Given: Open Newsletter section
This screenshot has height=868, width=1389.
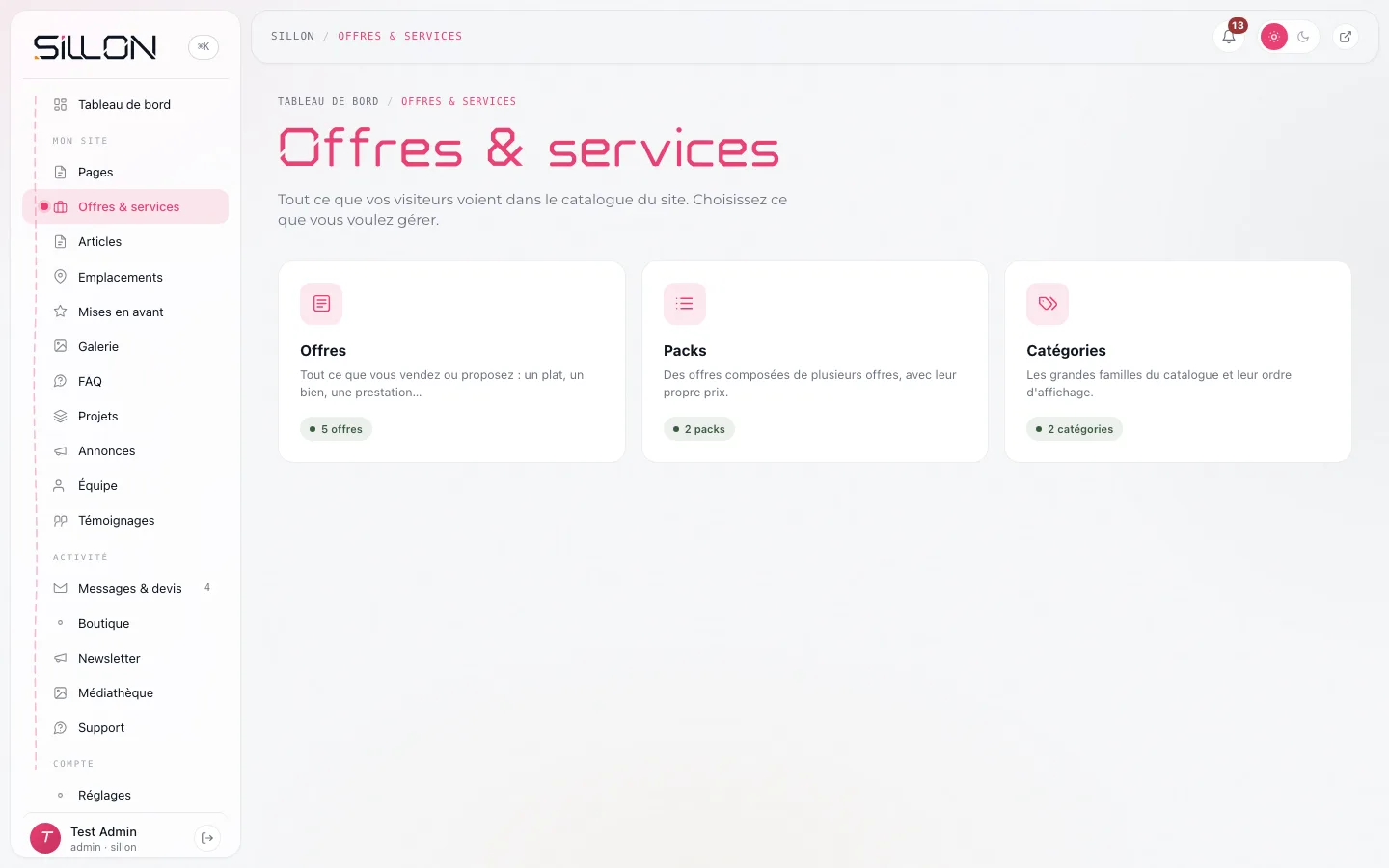Looking at the screenshot, I should (x=125, y=658).
